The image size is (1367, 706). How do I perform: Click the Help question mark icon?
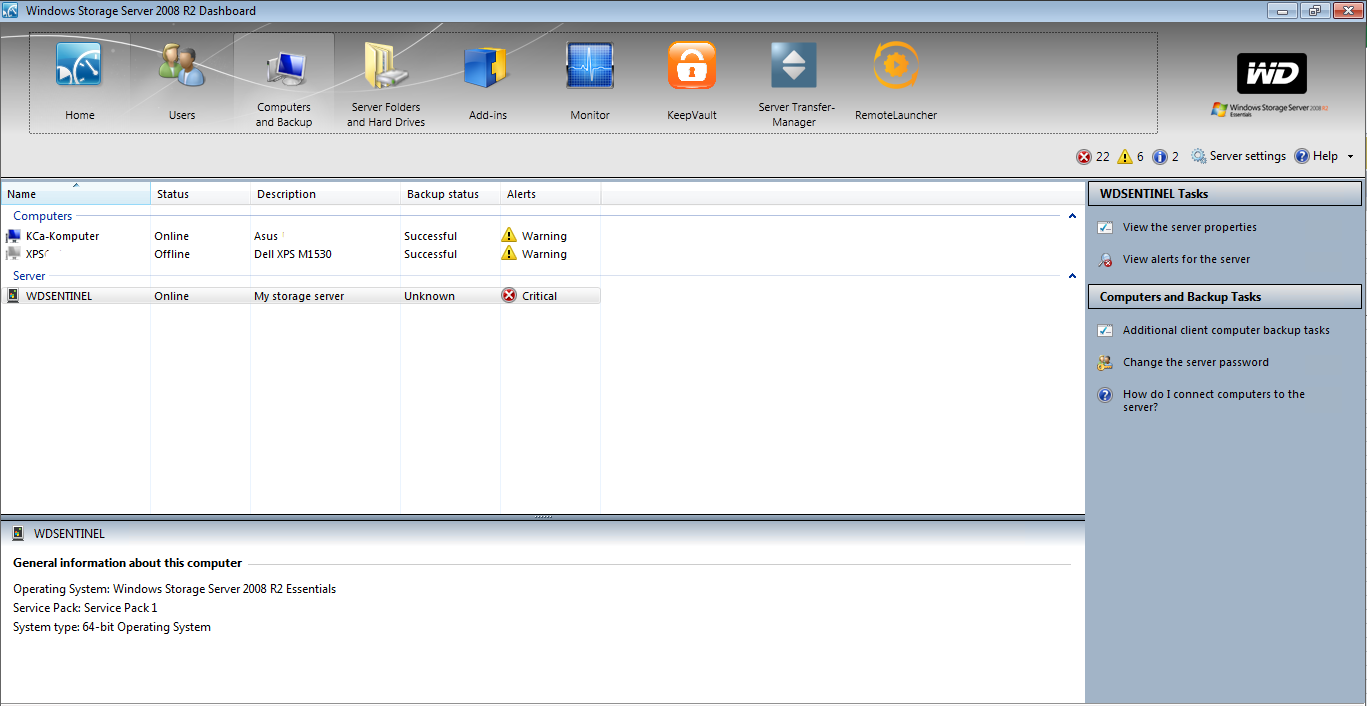tap(1302, 156)
